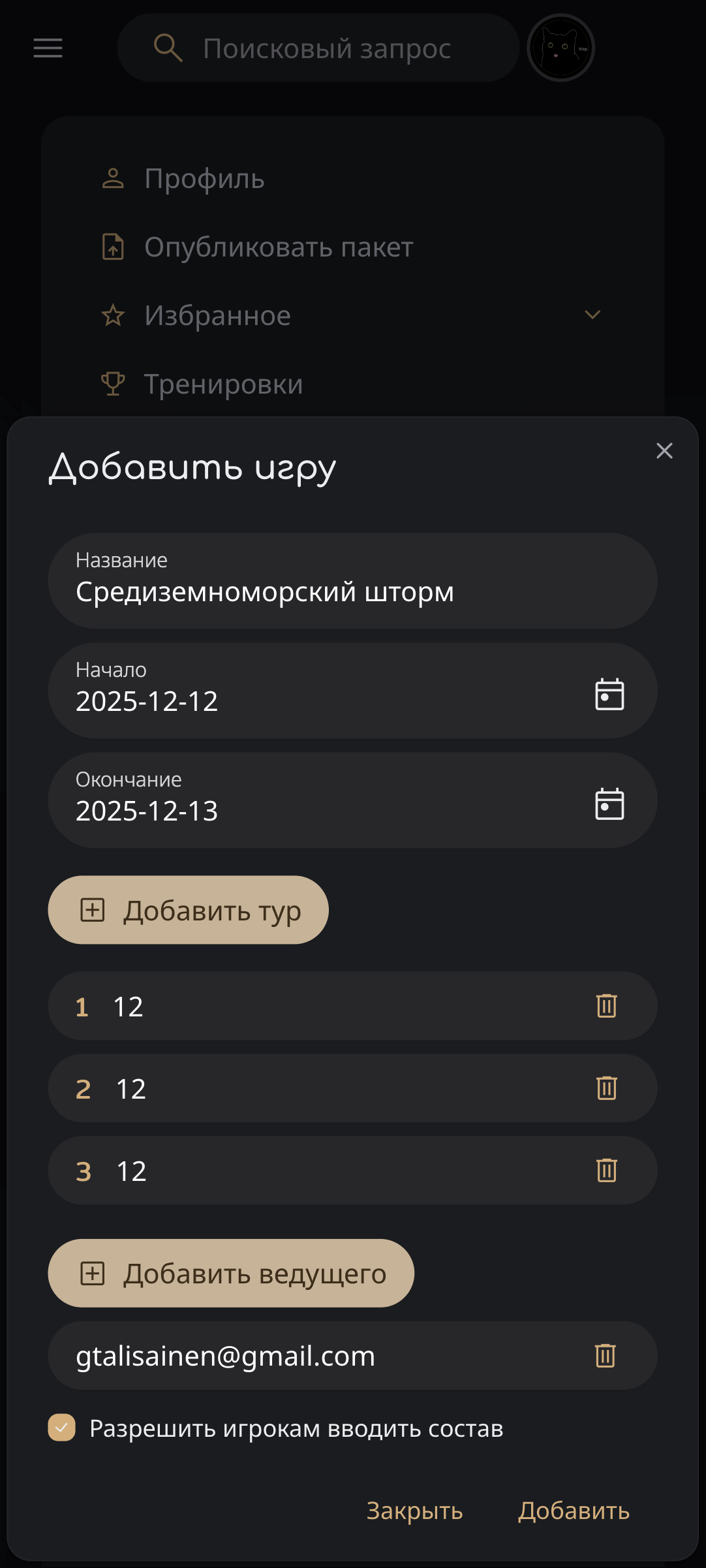Remove host gtalisainen@gmail.com with trash icon
Image resolution: width=706 pixels, height=1568 pixels.
point(605,1356)
